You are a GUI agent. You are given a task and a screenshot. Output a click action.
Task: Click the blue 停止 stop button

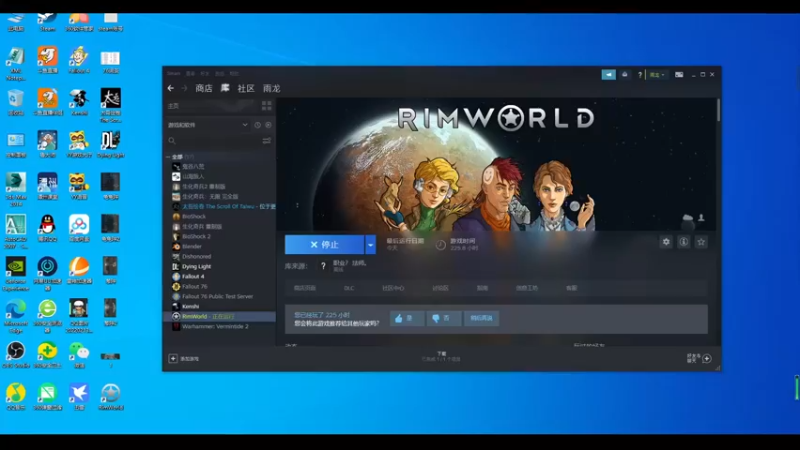324,245
